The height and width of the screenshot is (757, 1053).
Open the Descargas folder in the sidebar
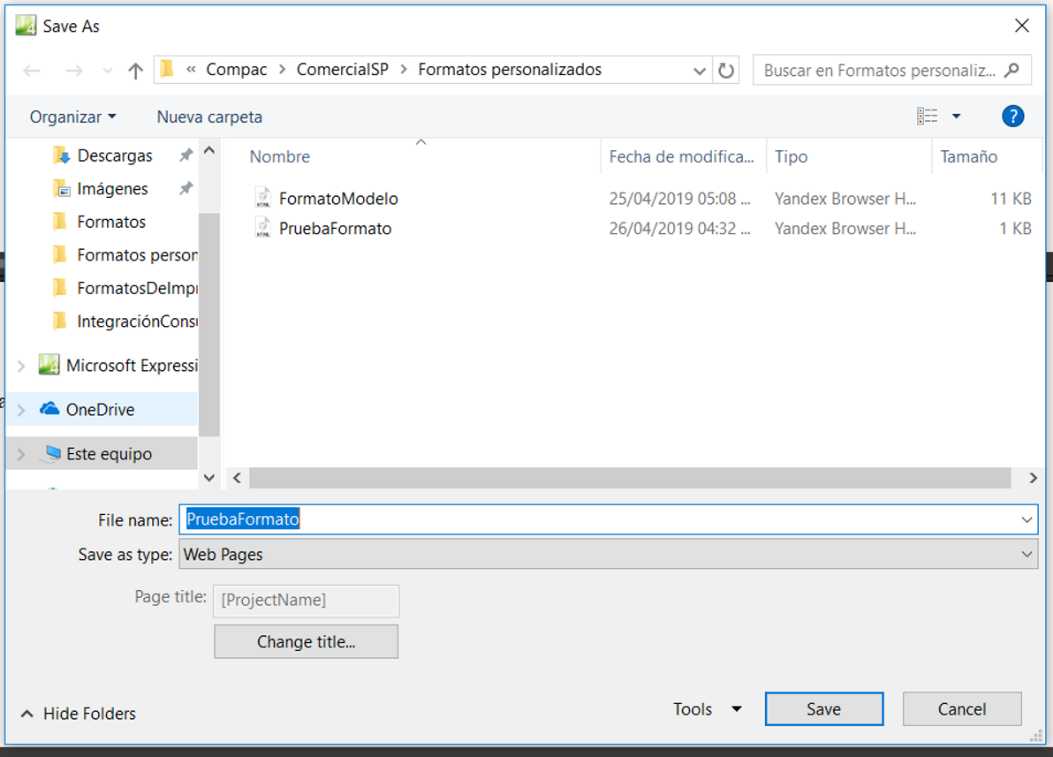114,155
